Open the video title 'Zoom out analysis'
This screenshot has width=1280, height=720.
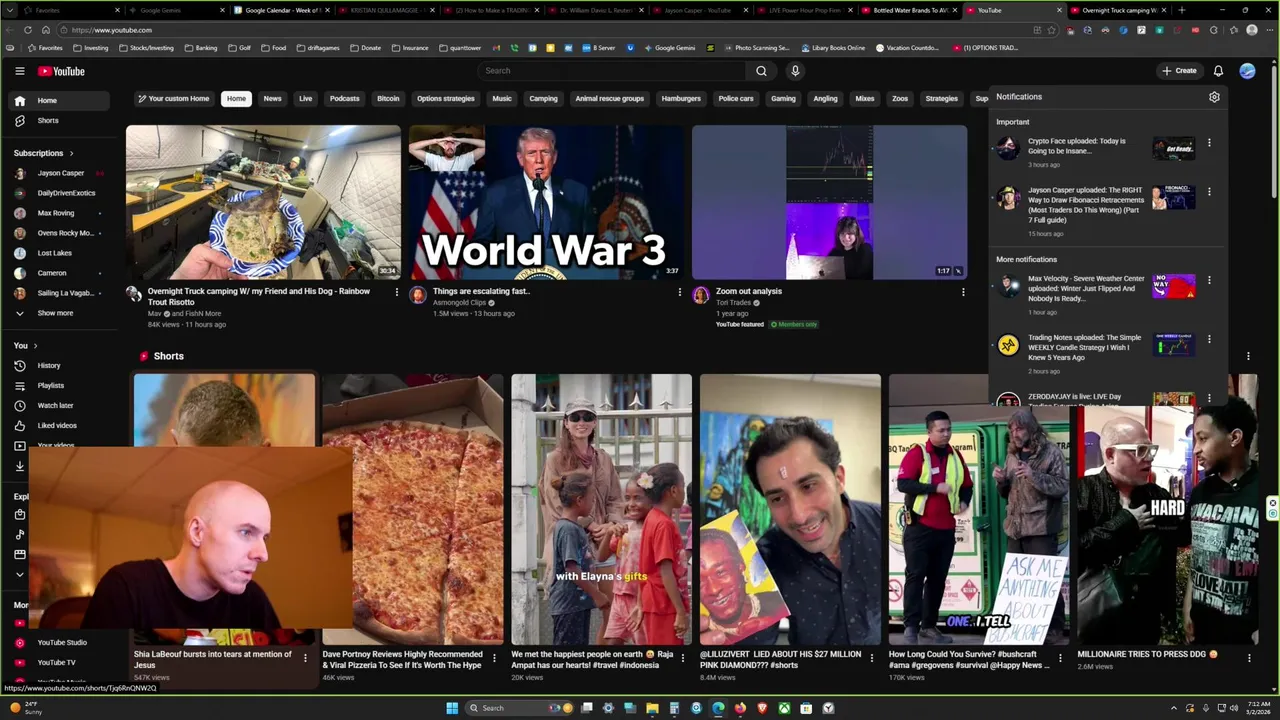[749, 292]
